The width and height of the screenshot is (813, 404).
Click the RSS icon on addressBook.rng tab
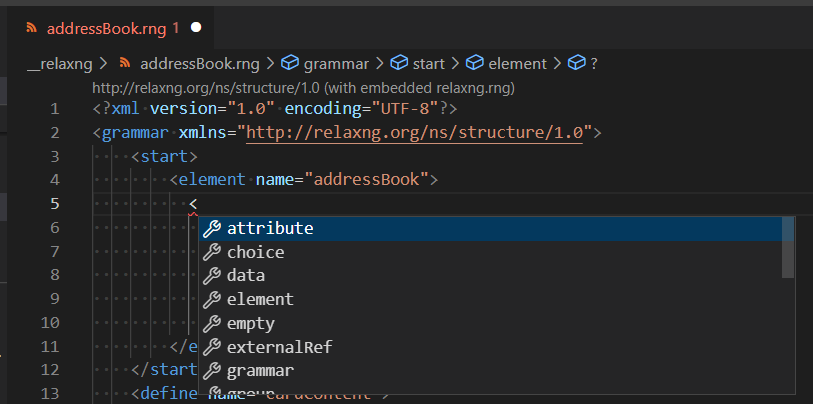(x=31, y=28)
